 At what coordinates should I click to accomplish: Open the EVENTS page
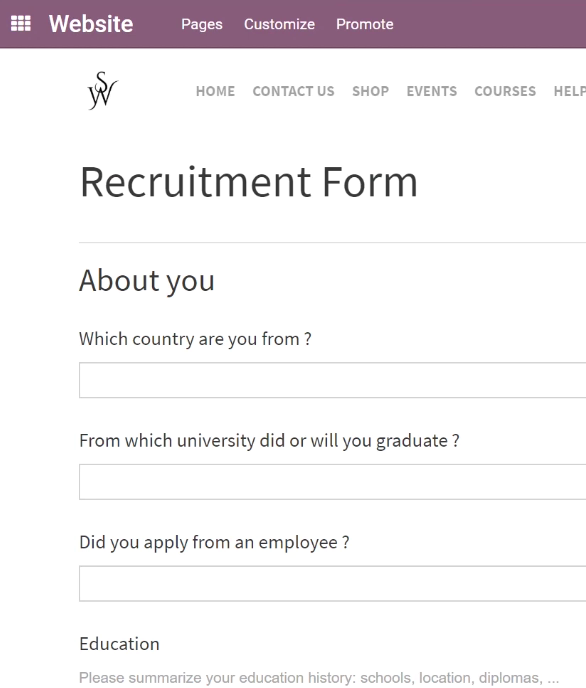point(432,91)
